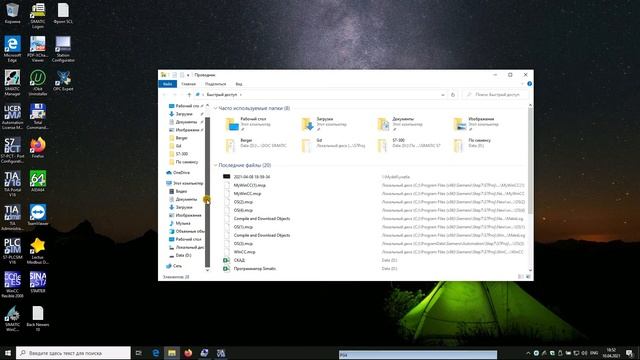Select Программатор Simatic recent file
Viewport: 640px width, 360px height.
tap(255, 269)
